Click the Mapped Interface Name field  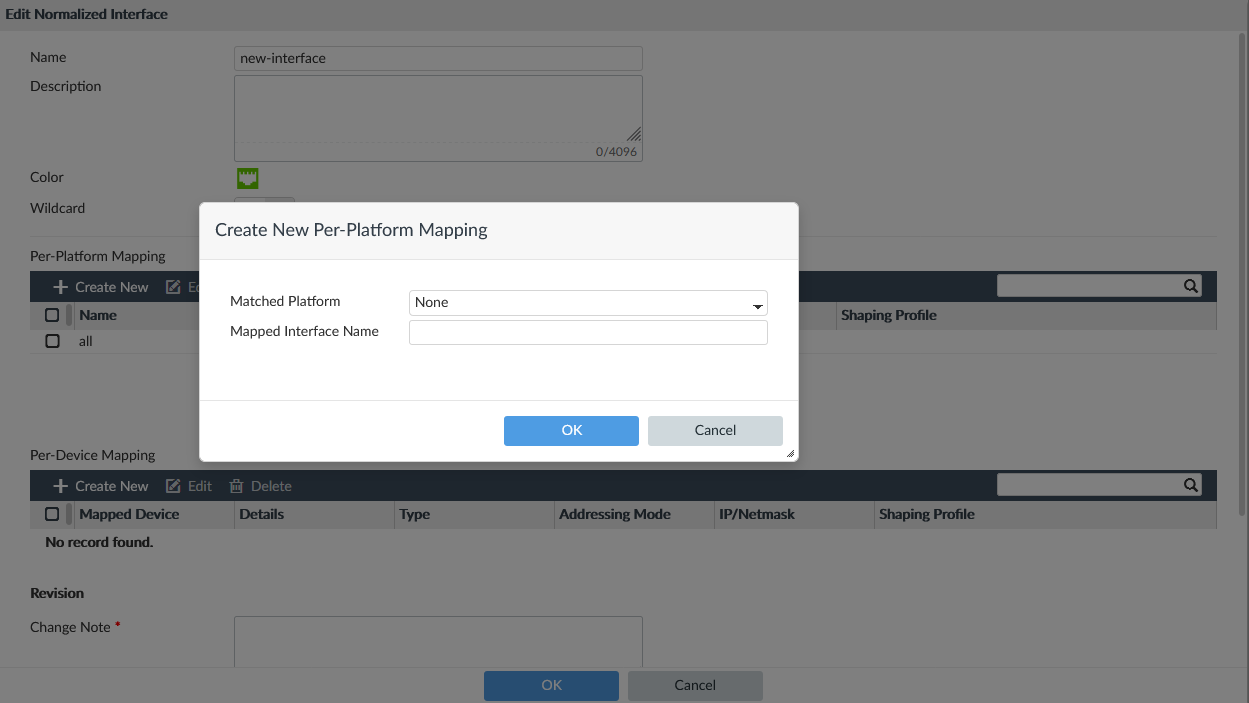[x=588, y=332]
